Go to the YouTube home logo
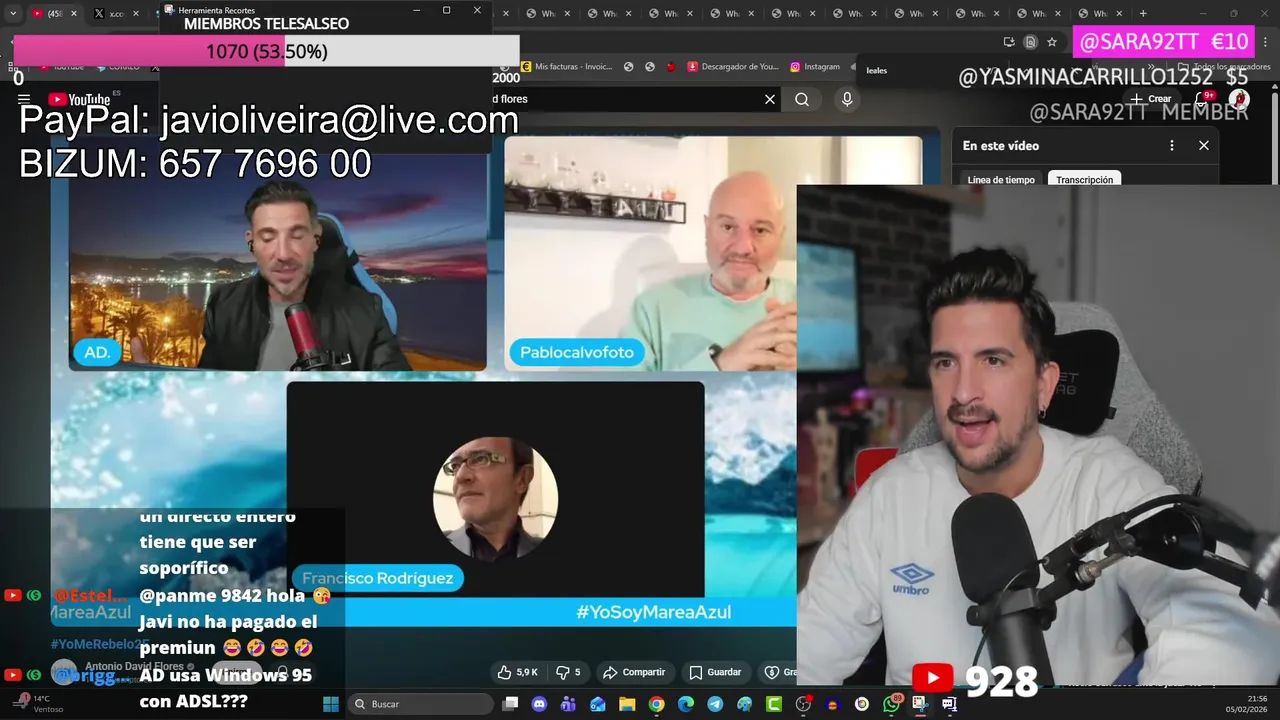This screenshot has width=1280, height=720. (x=79, y=99)
